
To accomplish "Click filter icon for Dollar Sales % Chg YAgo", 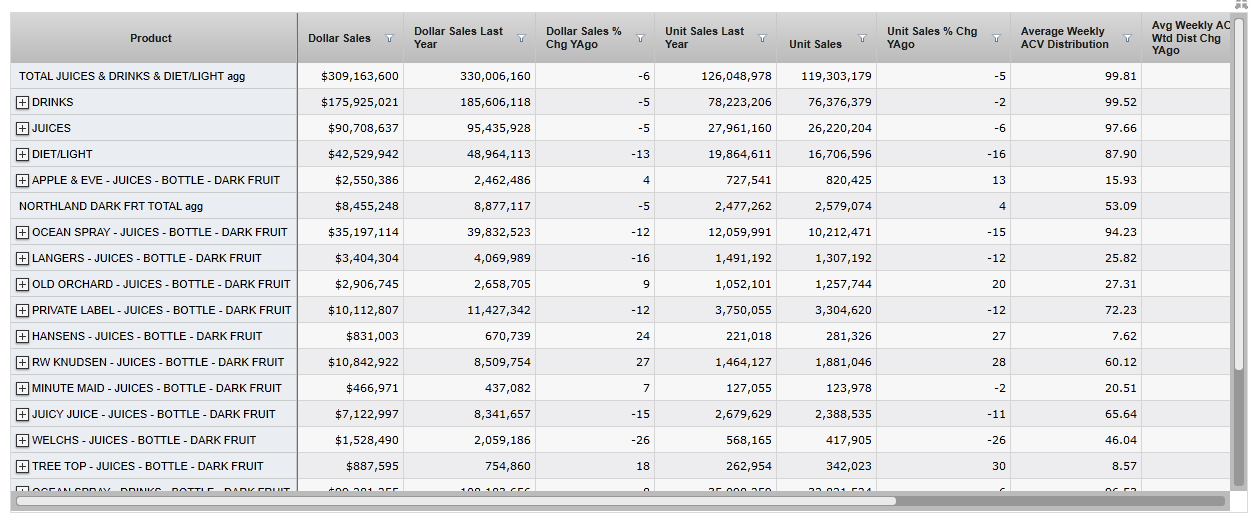I will tap(640, 39).
